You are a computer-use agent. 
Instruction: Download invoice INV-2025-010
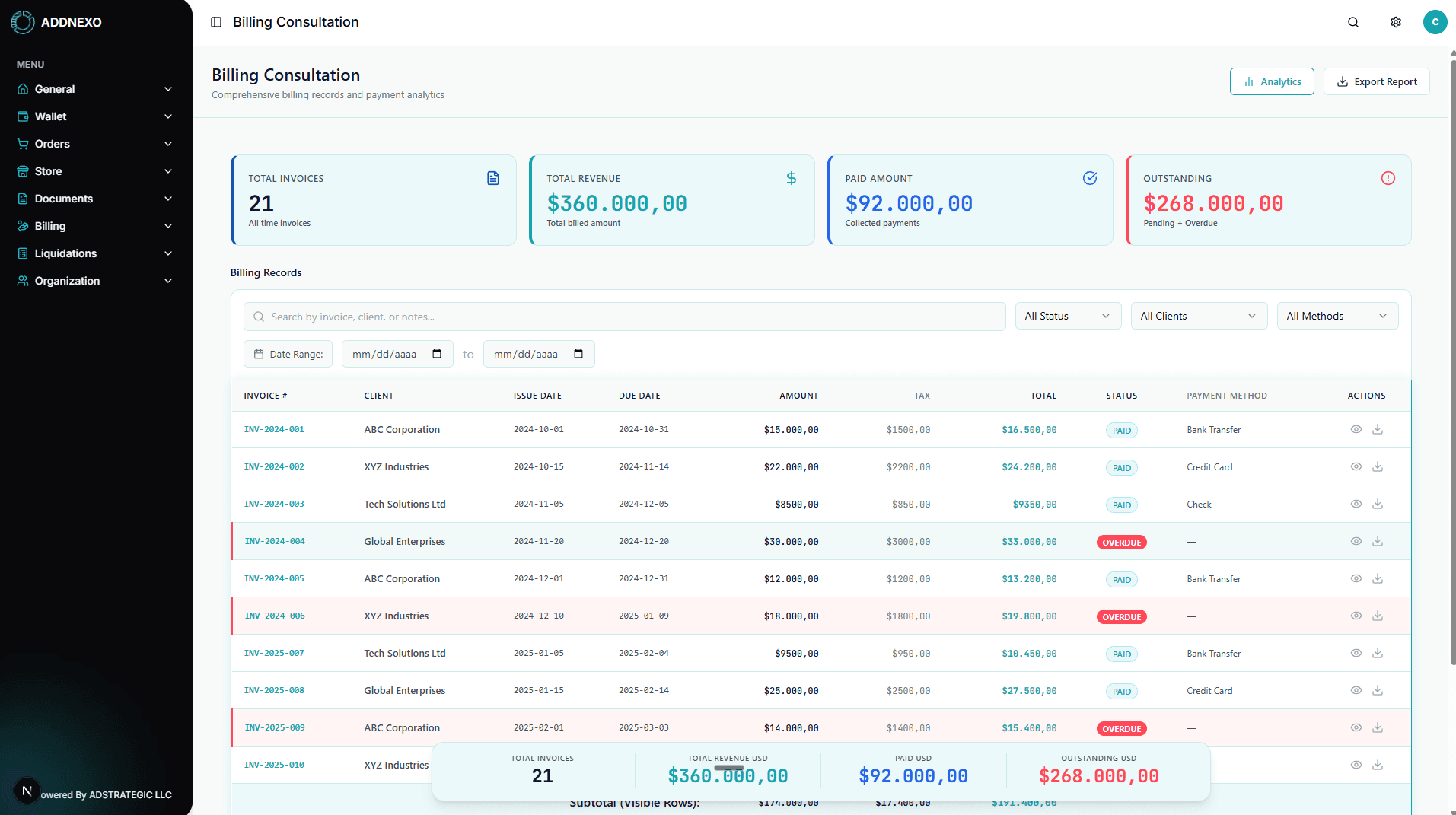point(1378,765)
